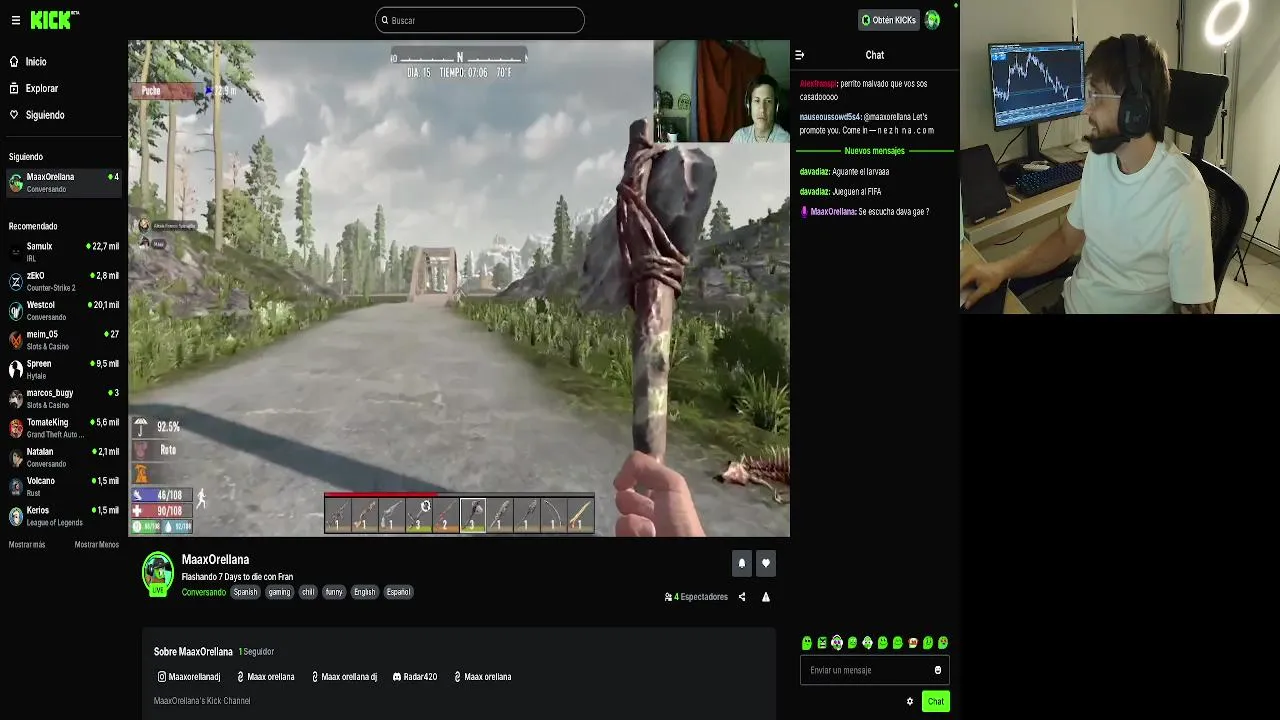Click the report warning triangle icon
This screenshot has height=720, width=1280.
tap(766, 597)
